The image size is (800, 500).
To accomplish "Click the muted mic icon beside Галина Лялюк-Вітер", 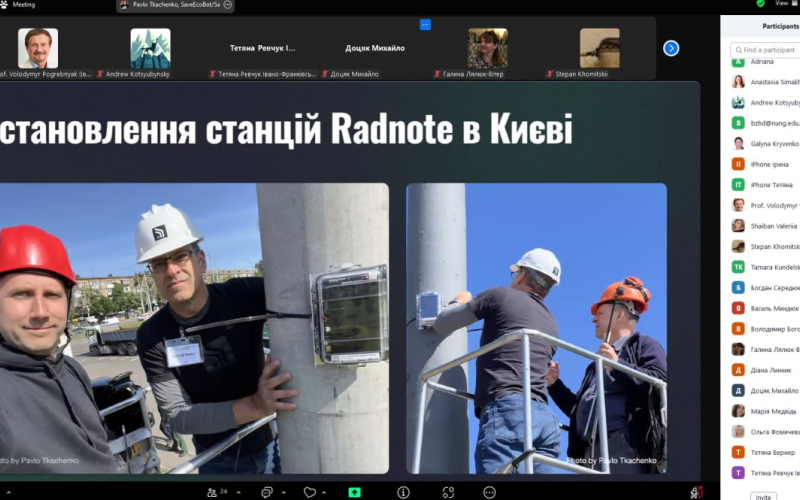I will (437, 74).
